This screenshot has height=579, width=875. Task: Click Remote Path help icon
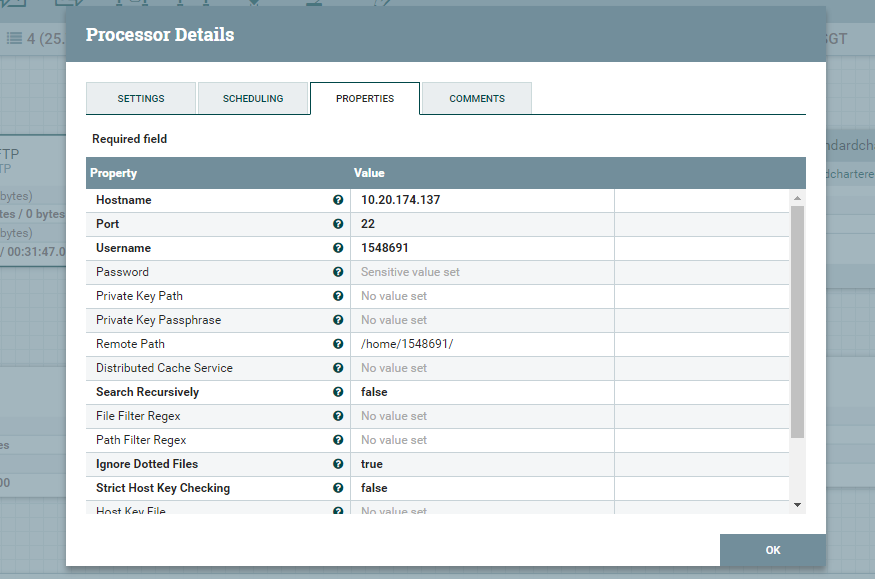point(338,344)
